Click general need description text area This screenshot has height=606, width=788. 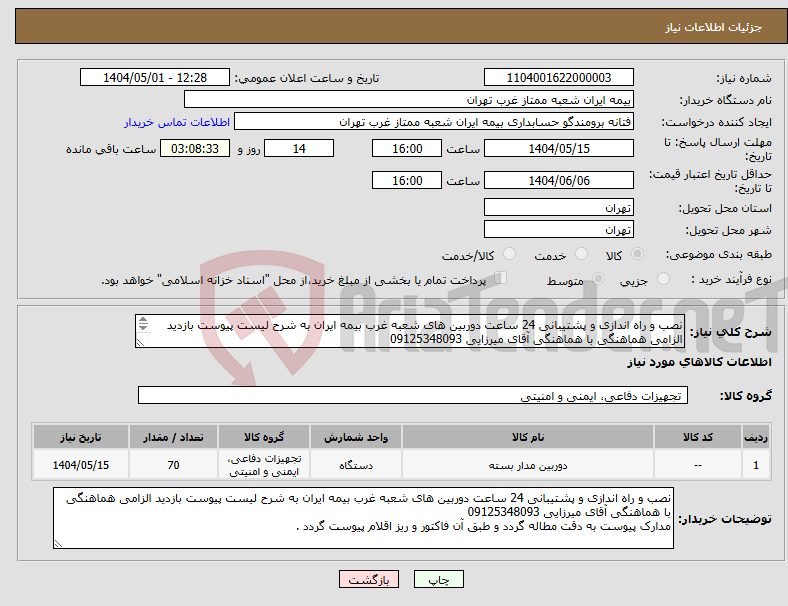point(410,331)
